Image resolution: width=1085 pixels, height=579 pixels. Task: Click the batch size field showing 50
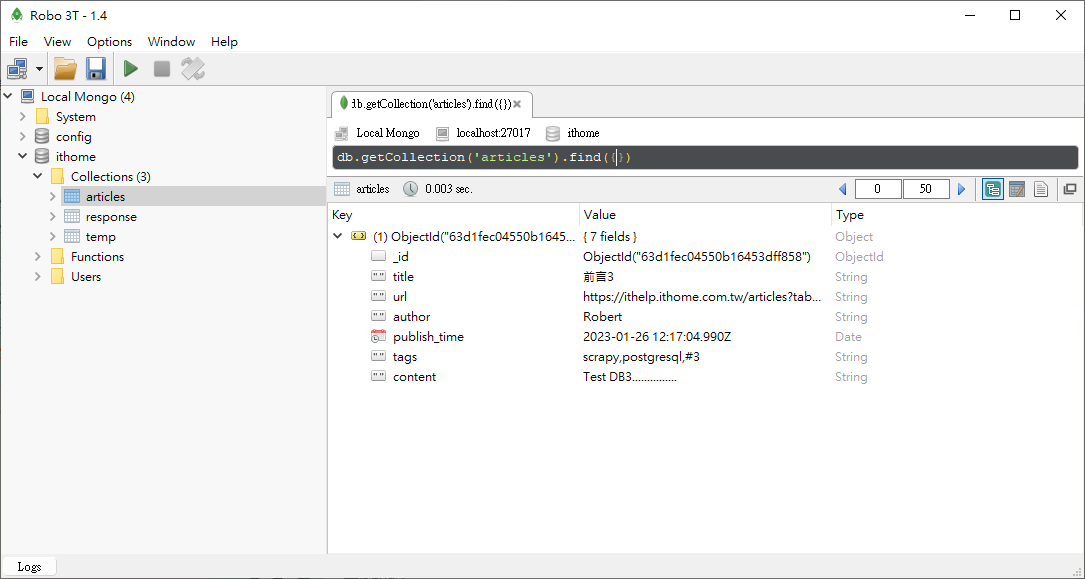coord(925,189)
